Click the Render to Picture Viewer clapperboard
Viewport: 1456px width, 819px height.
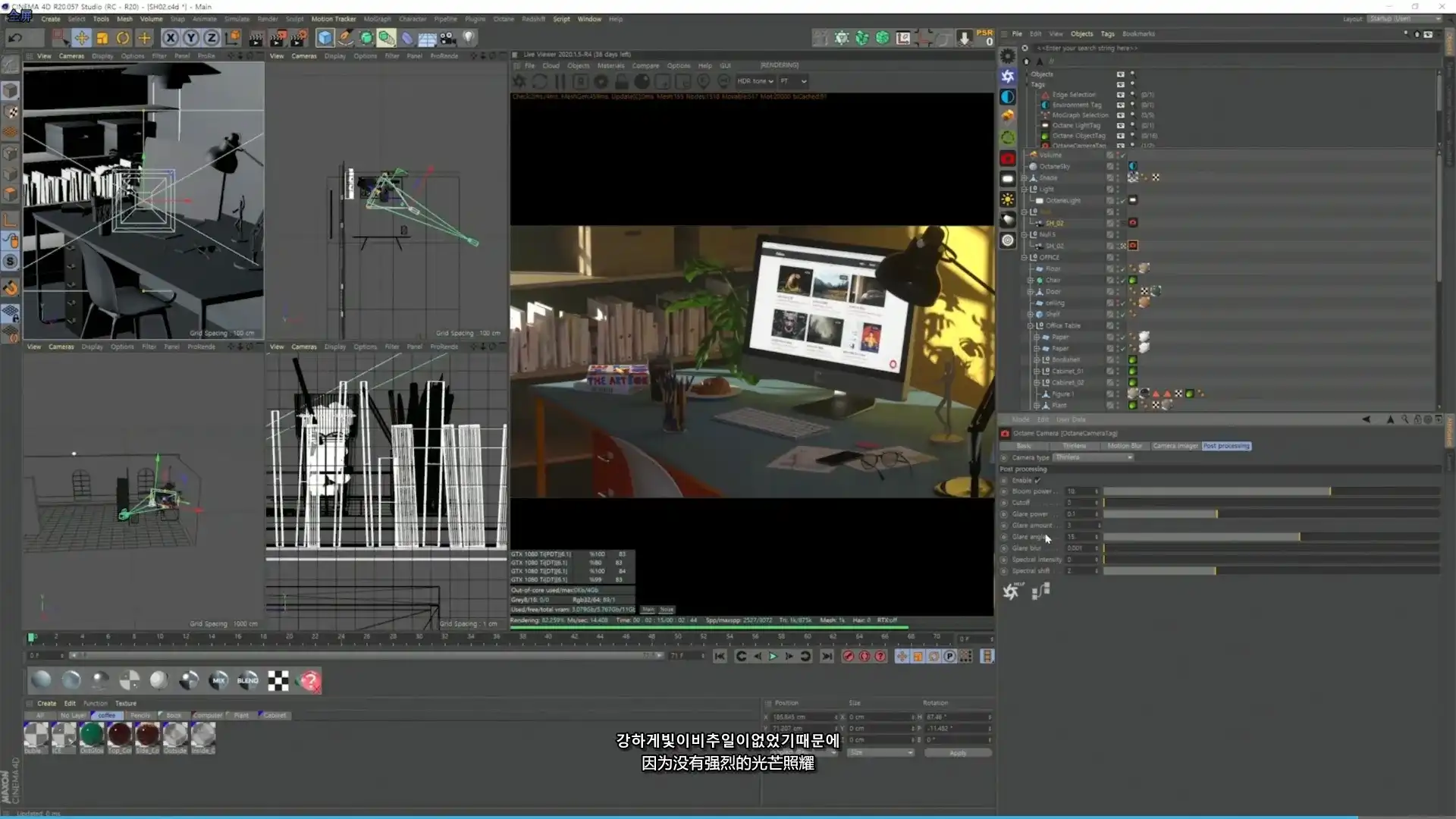pos(278,38)
